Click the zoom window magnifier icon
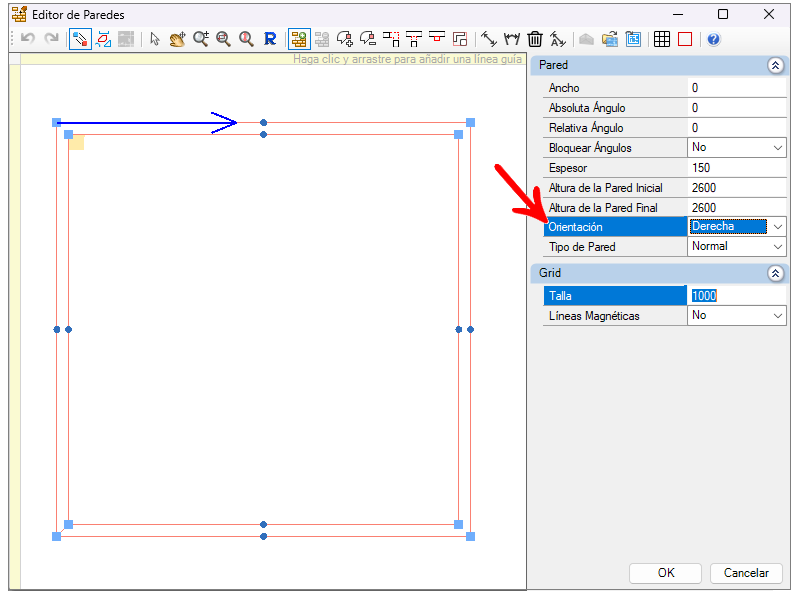This screenshot has width=793, height=592. (x=223, y=39)
